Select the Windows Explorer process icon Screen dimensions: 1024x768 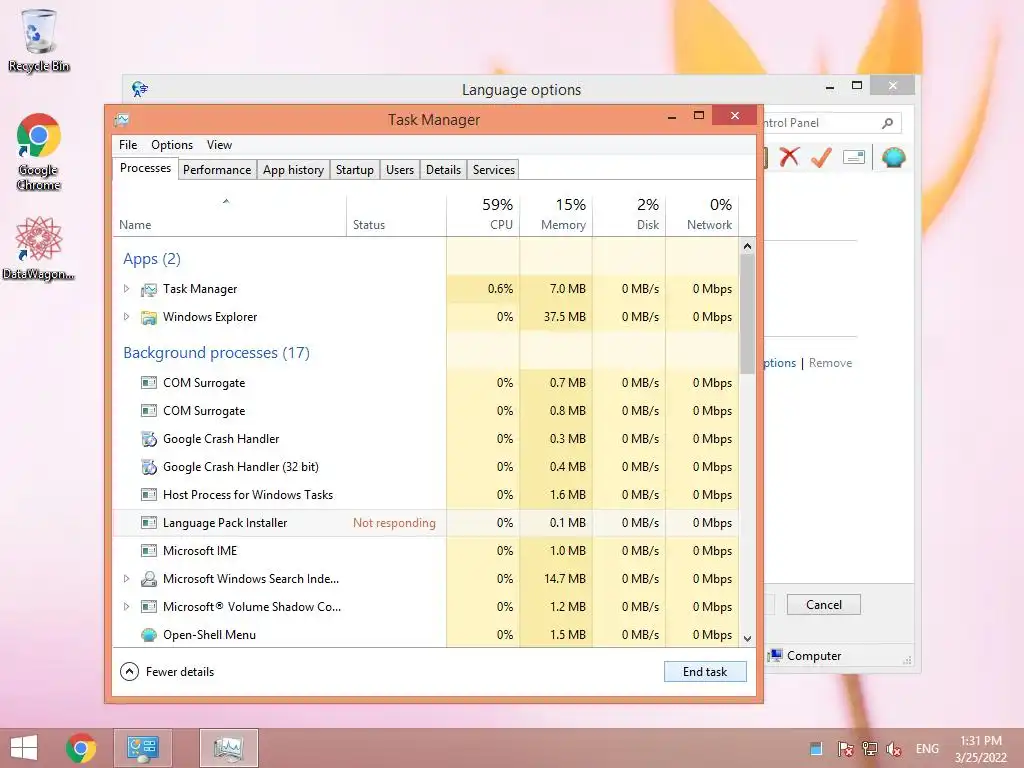pos(149,317)
